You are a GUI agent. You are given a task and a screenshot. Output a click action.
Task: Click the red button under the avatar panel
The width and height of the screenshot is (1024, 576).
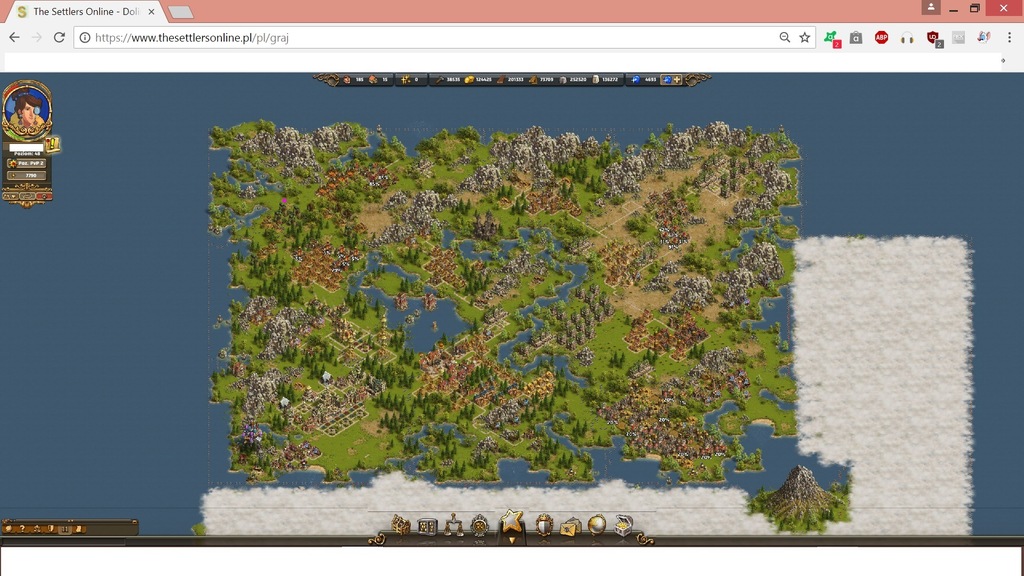pos(44,196)
